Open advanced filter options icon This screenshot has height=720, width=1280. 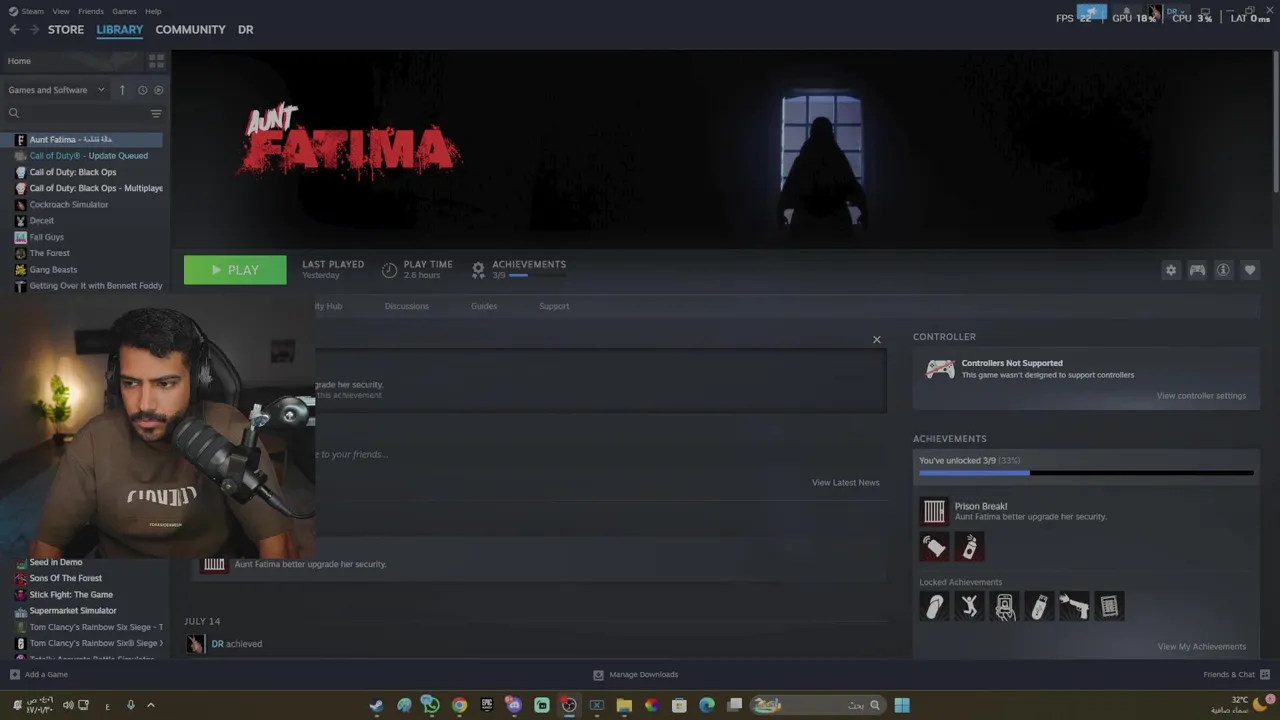click(x=156, y=114)
